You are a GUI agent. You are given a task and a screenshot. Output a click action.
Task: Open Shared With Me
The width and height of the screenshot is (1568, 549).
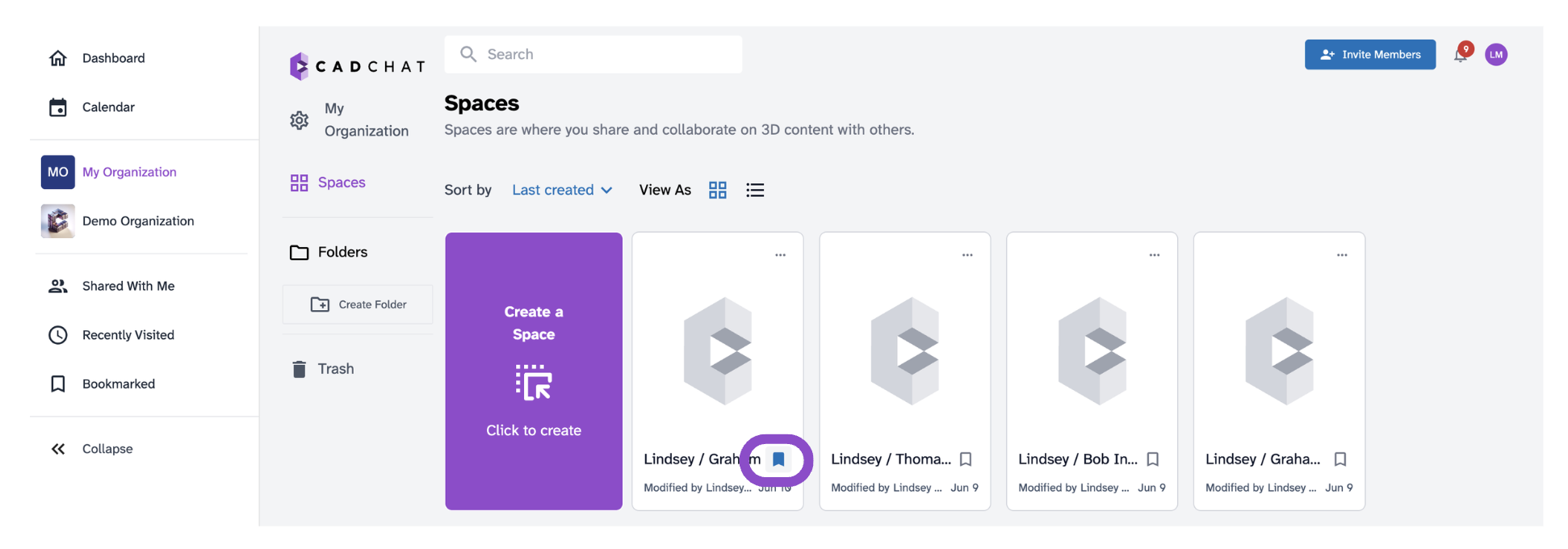click(x=128, y=286)
